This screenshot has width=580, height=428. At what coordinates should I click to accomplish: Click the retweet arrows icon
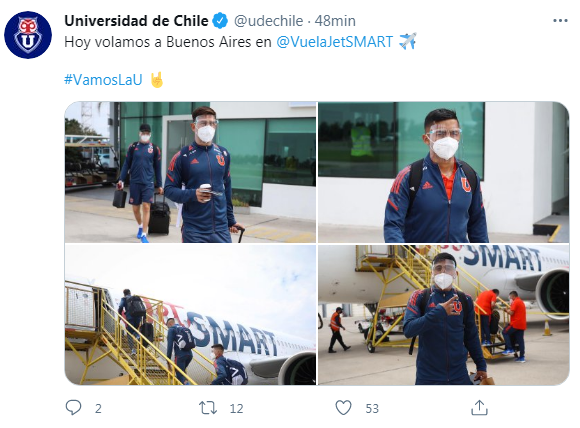point(208,408)
